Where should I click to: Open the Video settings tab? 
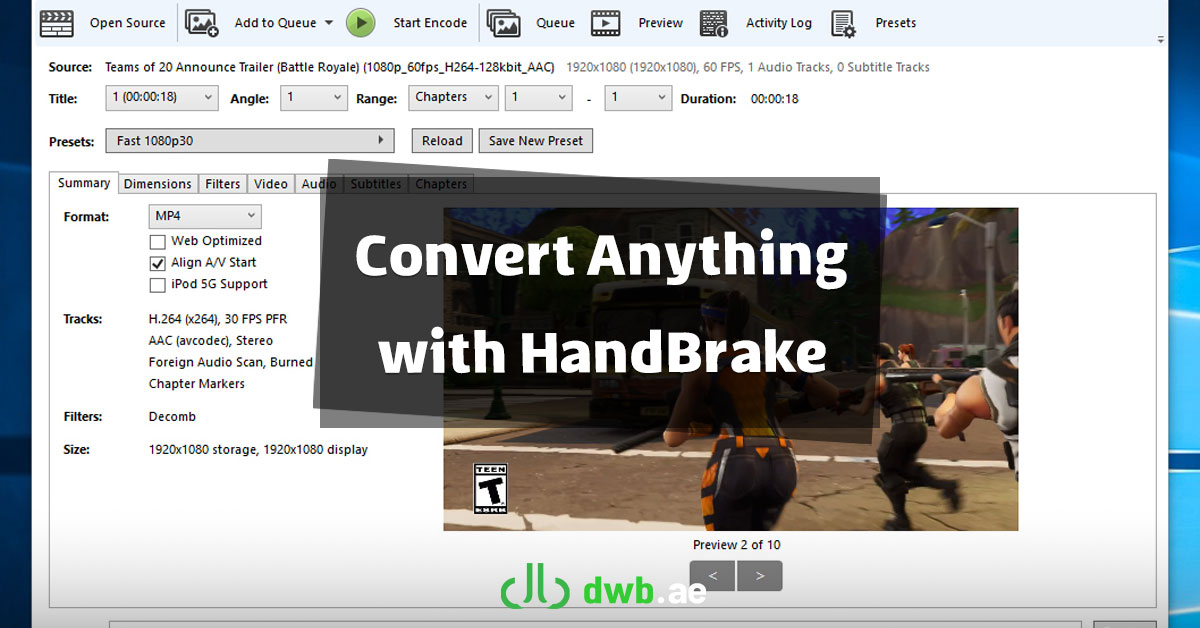tap(270, 184)
